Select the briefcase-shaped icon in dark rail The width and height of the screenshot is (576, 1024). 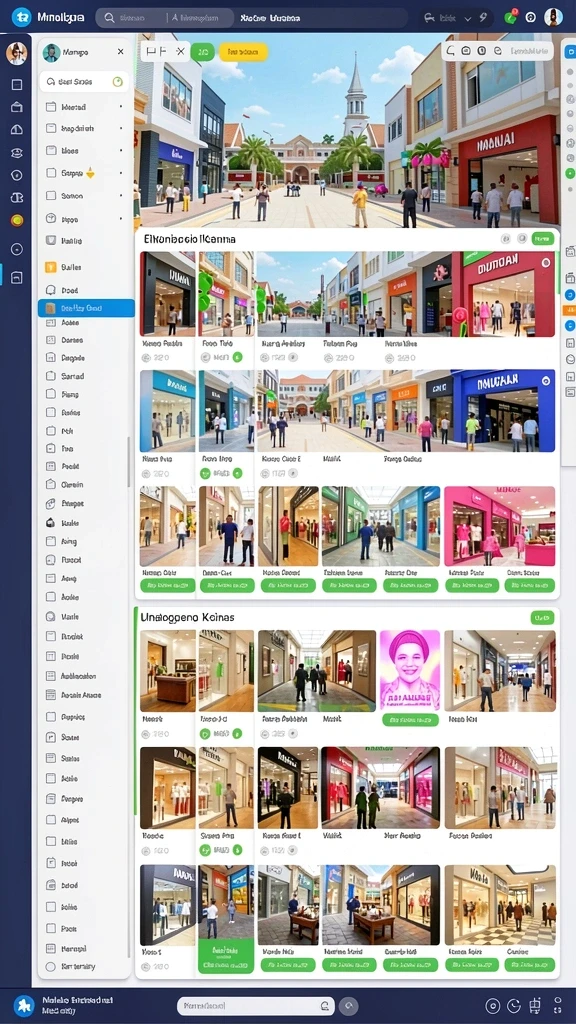(17, 107)
